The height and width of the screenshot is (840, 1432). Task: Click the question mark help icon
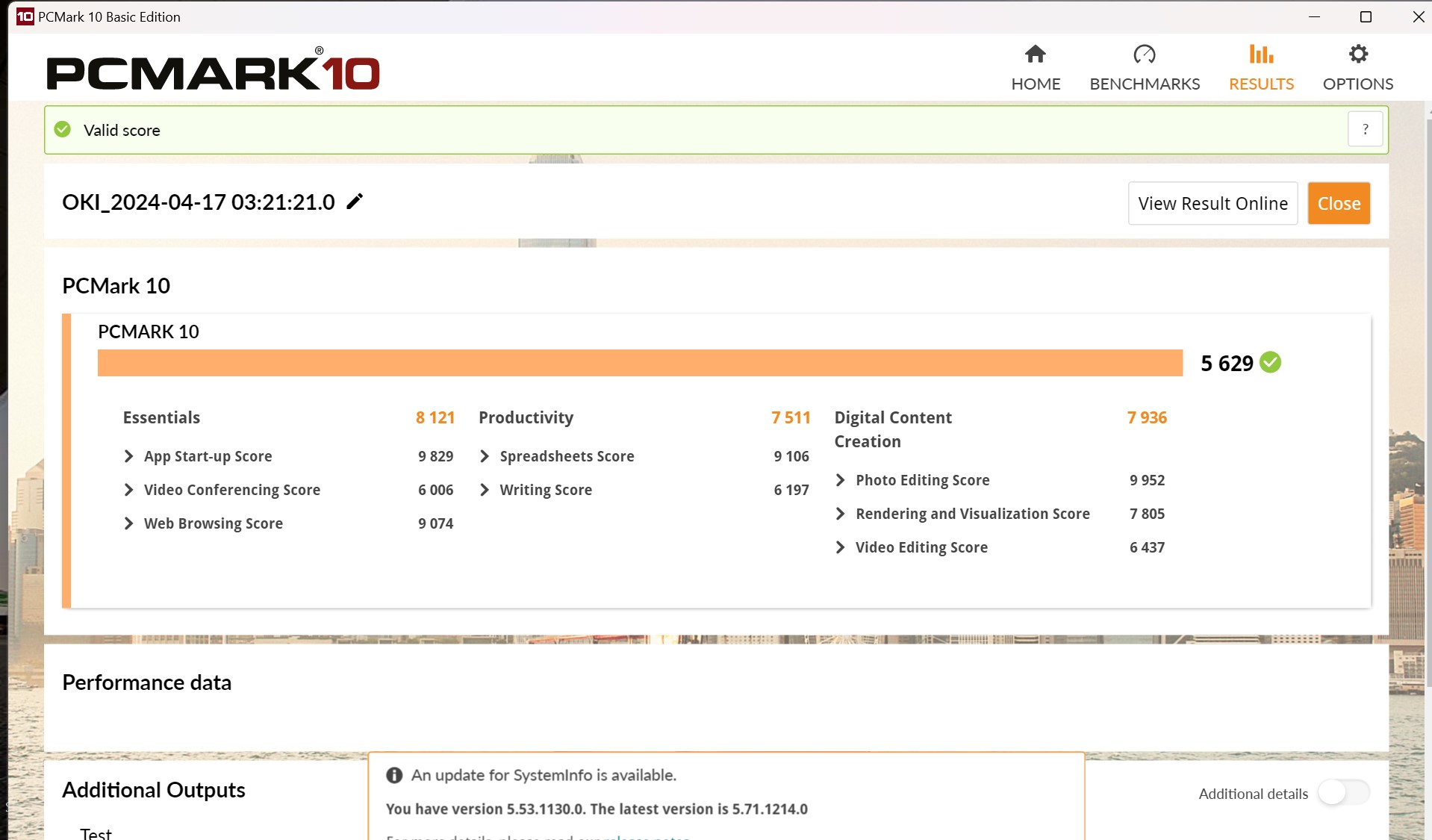pyautogui.click(x=1365, y=130)
